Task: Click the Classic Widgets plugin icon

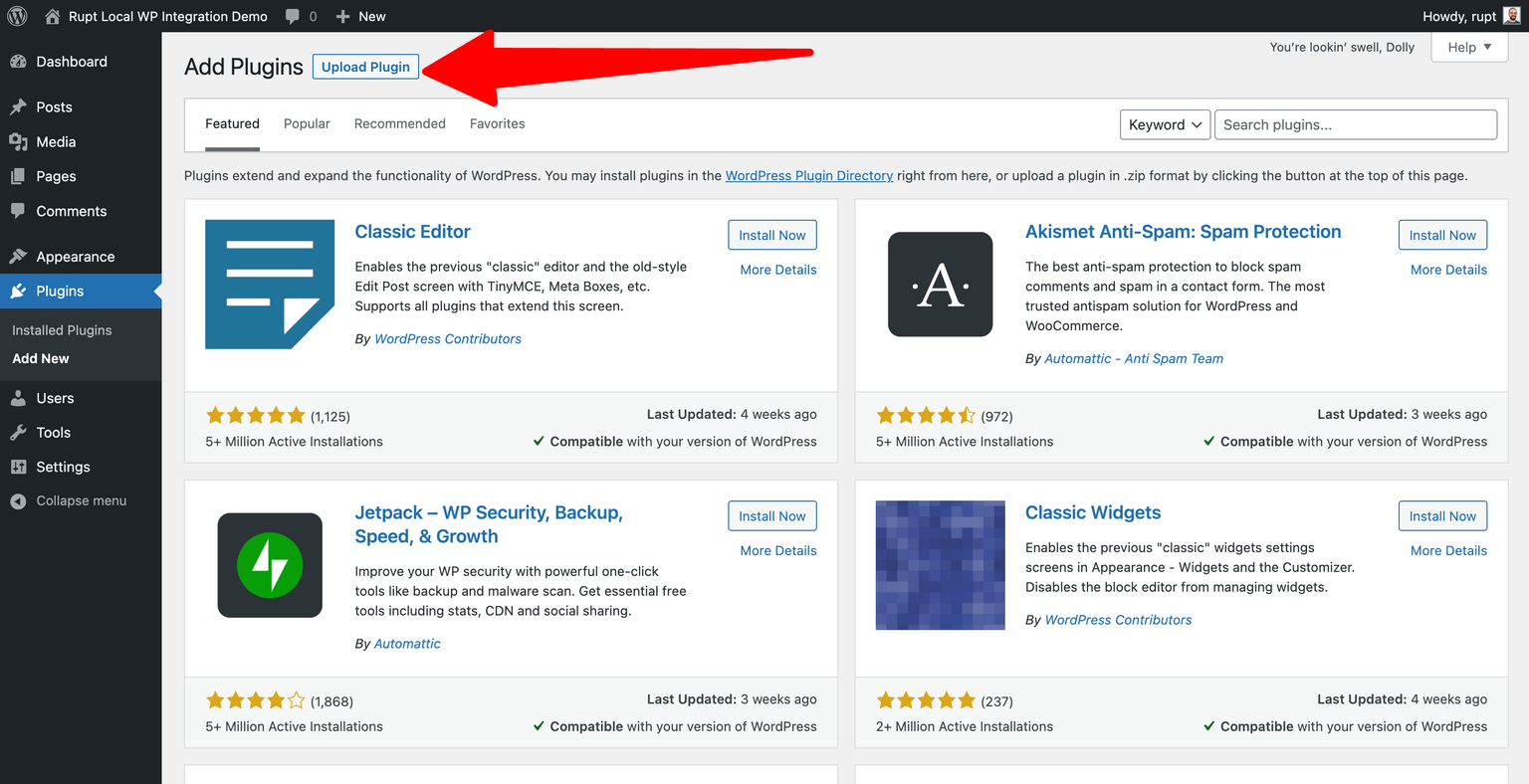Action: coord(940,565)
